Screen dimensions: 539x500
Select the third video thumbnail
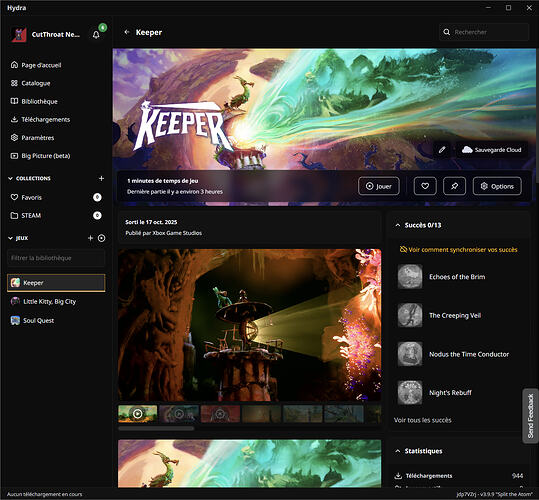pyautogui.click(x=220, y=413)
